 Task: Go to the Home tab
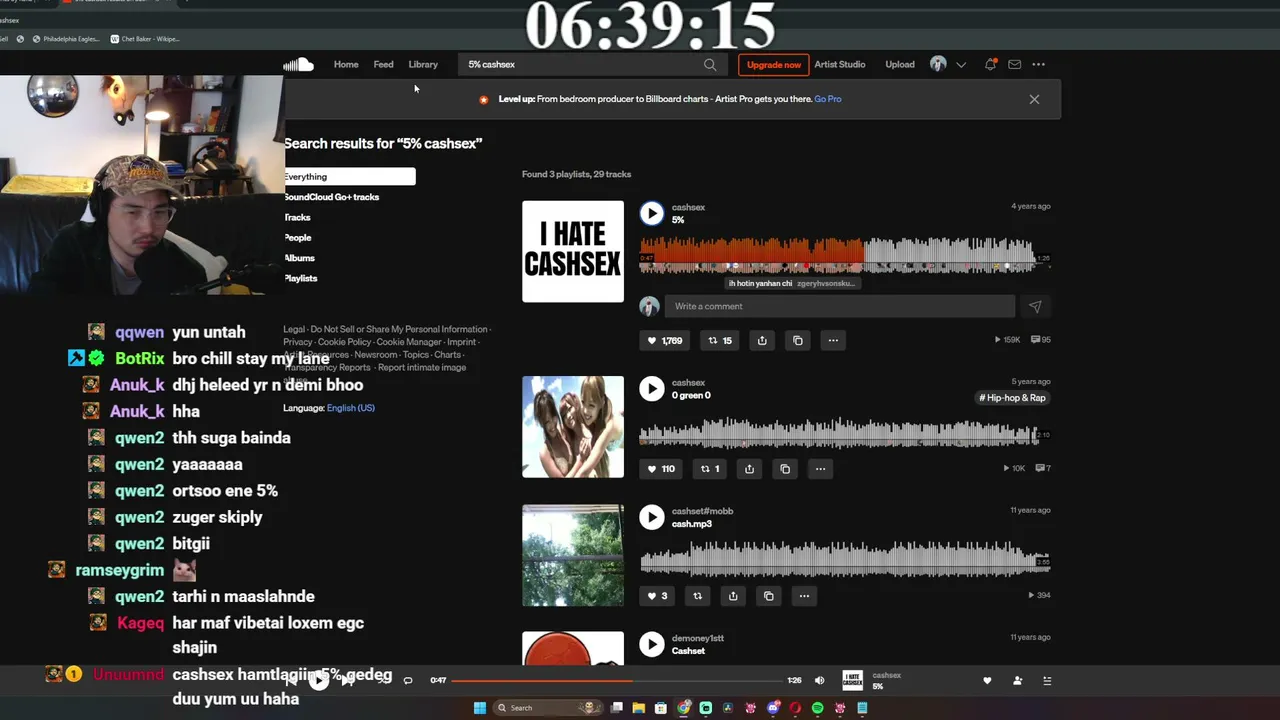[x=346, y=64]
